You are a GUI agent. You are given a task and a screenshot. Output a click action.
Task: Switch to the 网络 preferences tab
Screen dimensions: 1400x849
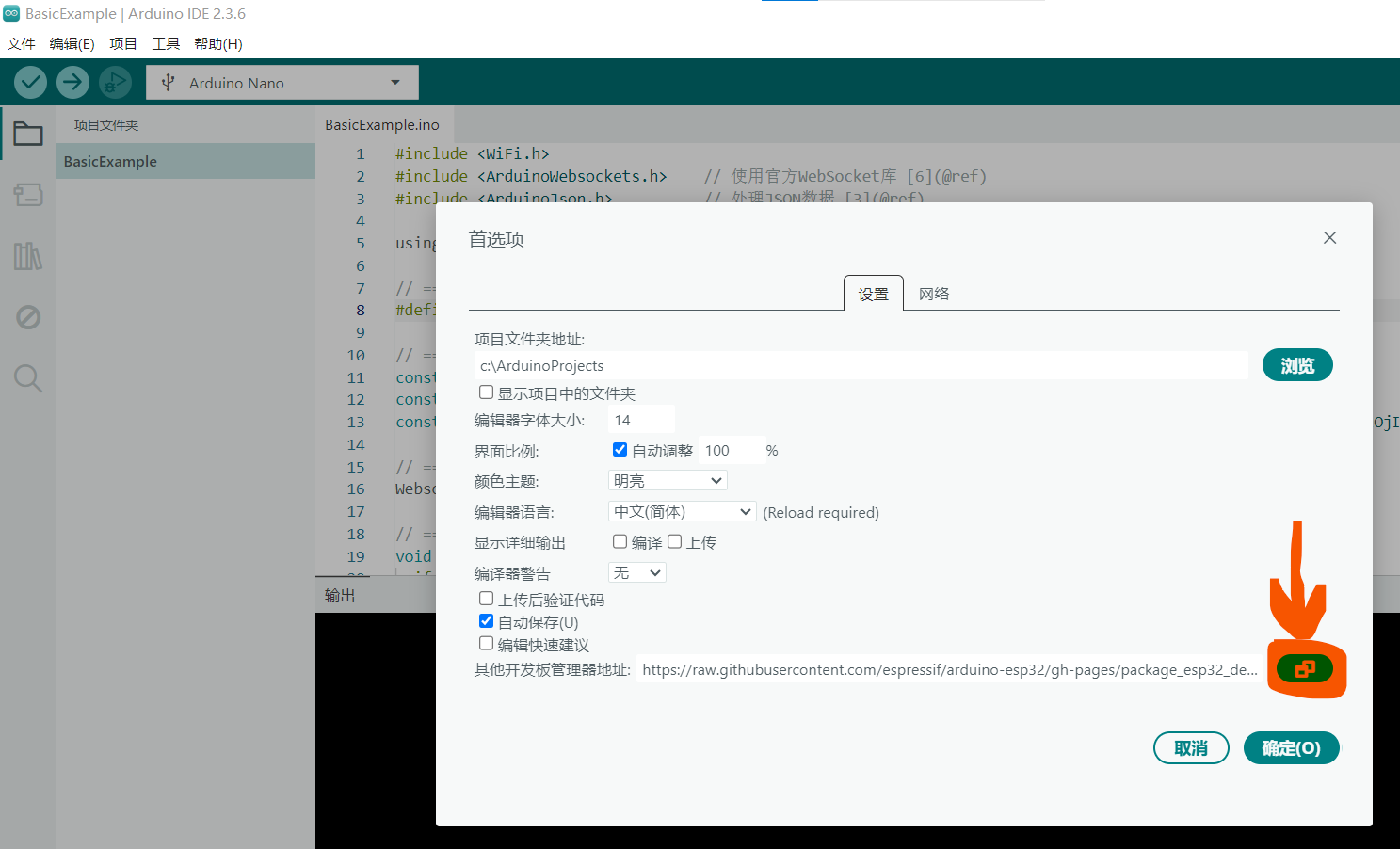click(x=934, y=294)
